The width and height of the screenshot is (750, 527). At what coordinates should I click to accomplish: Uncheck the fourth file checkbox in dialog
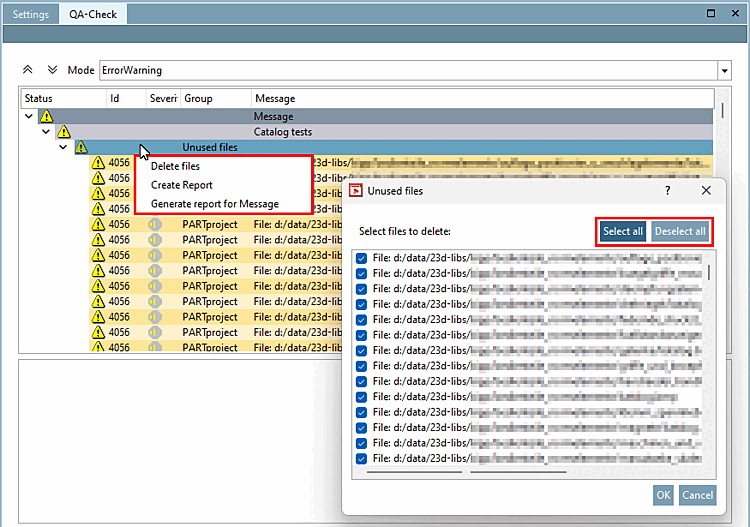(x=362, y=304)
